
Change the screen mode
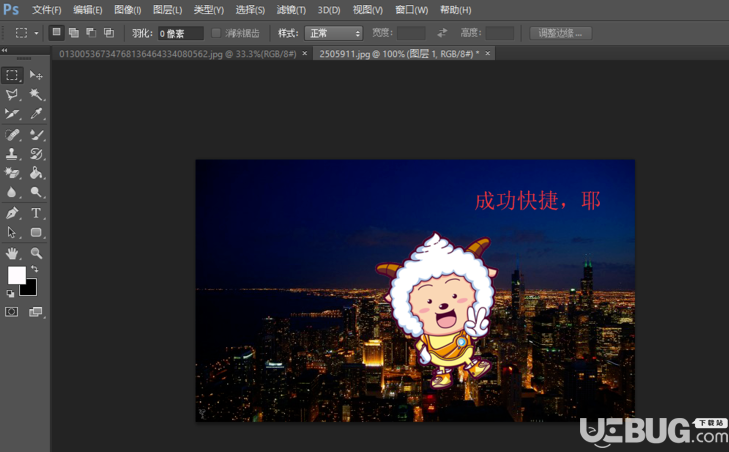(x=36, y=312)
